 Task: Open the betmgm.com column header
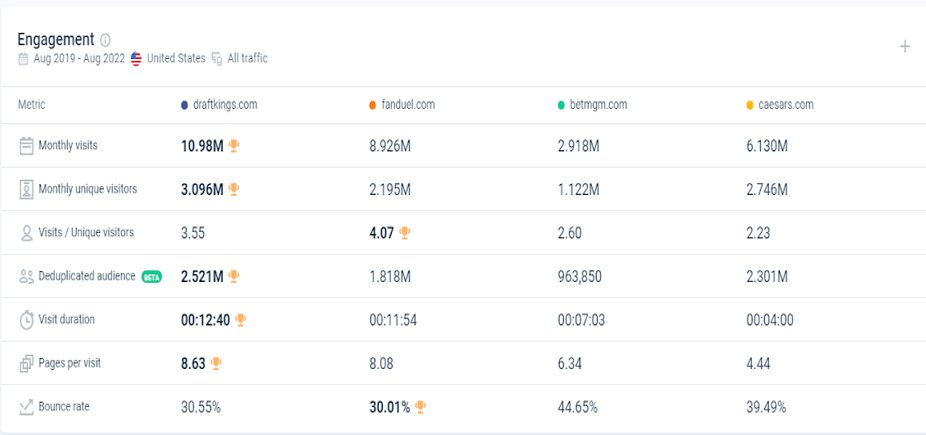598,105
